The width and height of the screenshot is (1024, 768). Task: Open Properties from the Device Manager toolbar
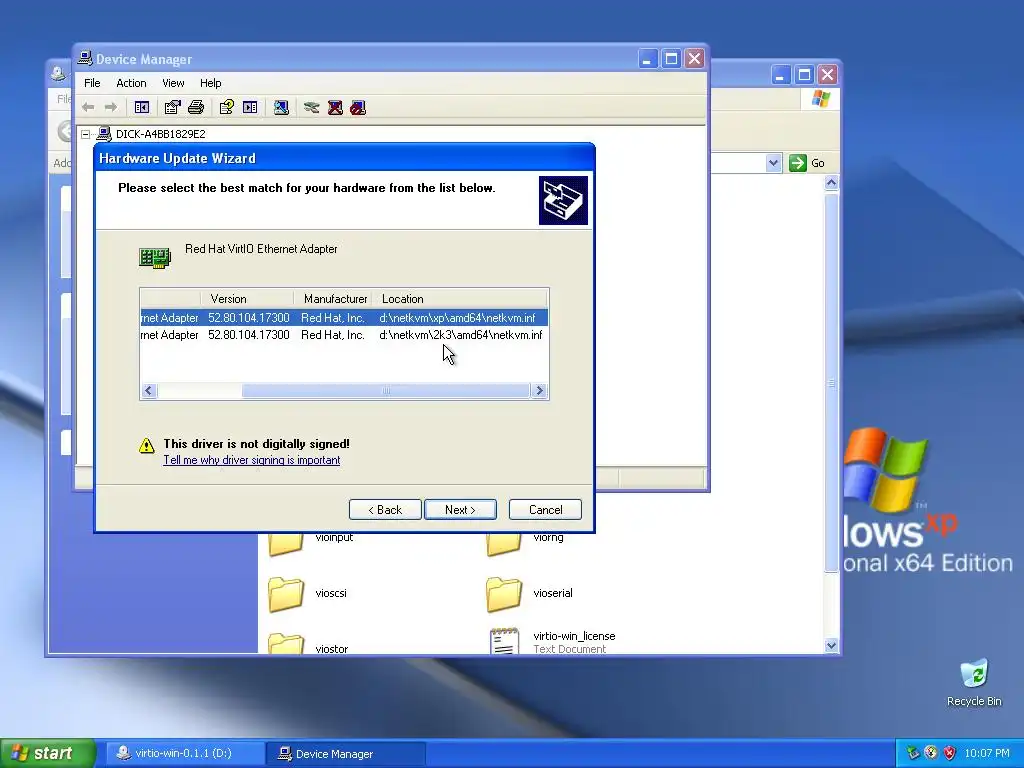(x=172, y=108)
